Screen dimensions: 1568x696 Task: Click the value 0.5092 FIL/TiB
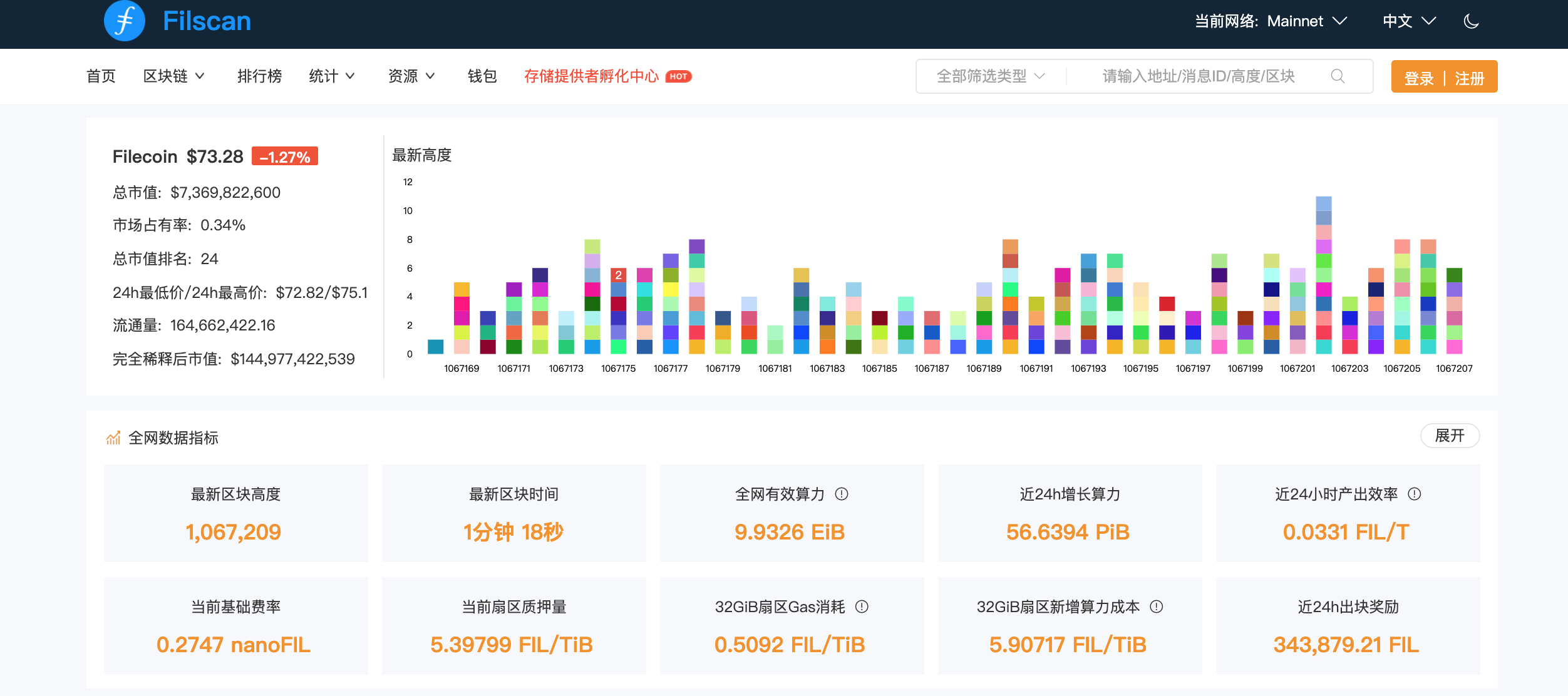pyautogui.click(x=790, y=645)
